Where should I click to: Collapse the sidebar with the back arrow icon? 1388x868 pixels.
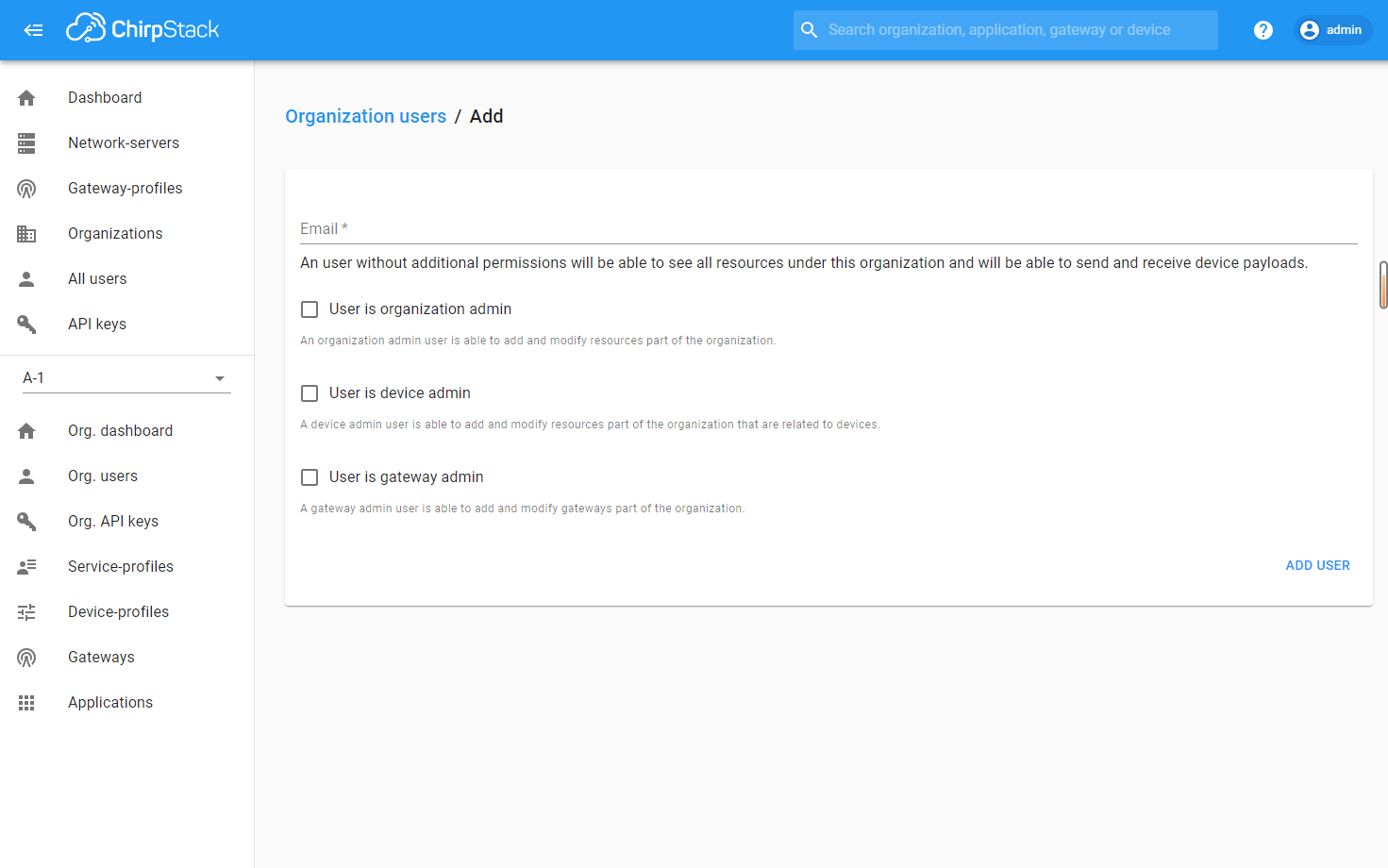tap(33, 30)
